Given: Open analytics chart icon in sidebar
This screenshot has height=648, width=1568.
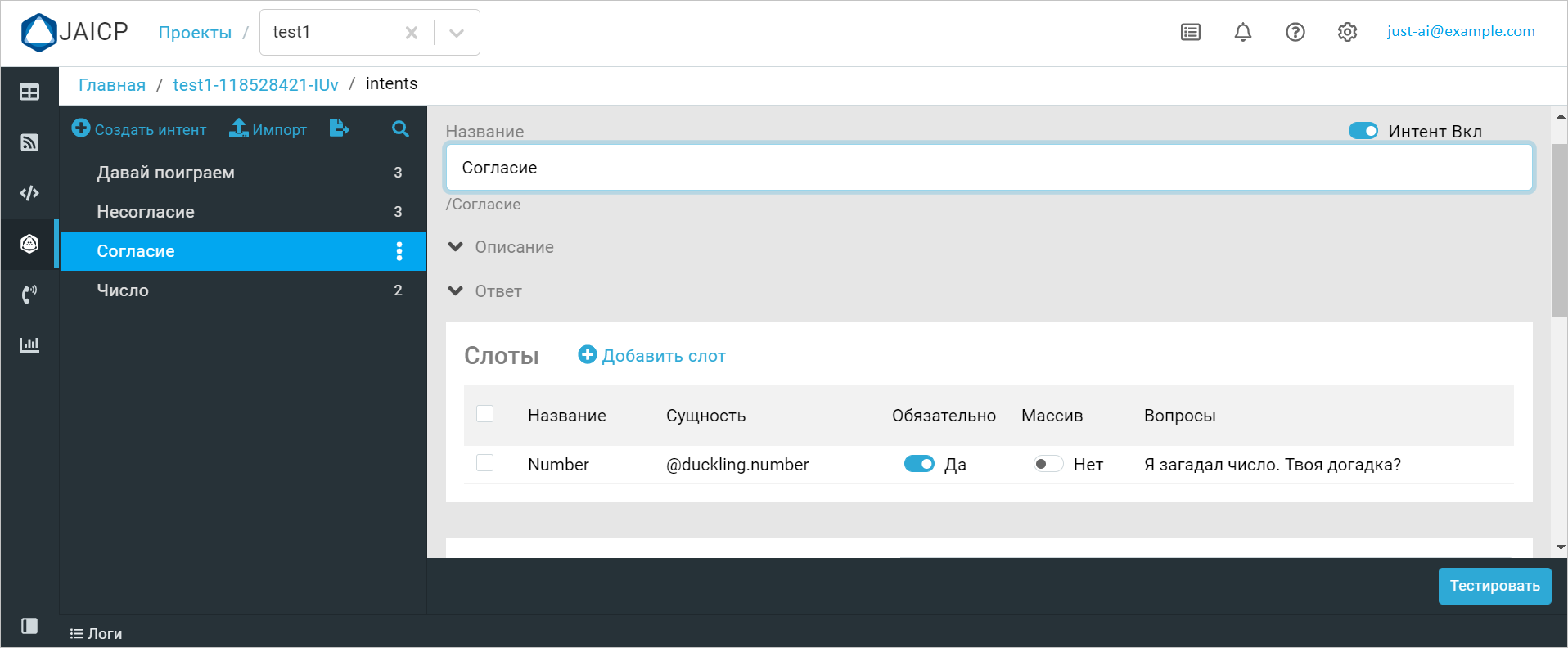Looking at the screenshot, I should tap(29, 344).
